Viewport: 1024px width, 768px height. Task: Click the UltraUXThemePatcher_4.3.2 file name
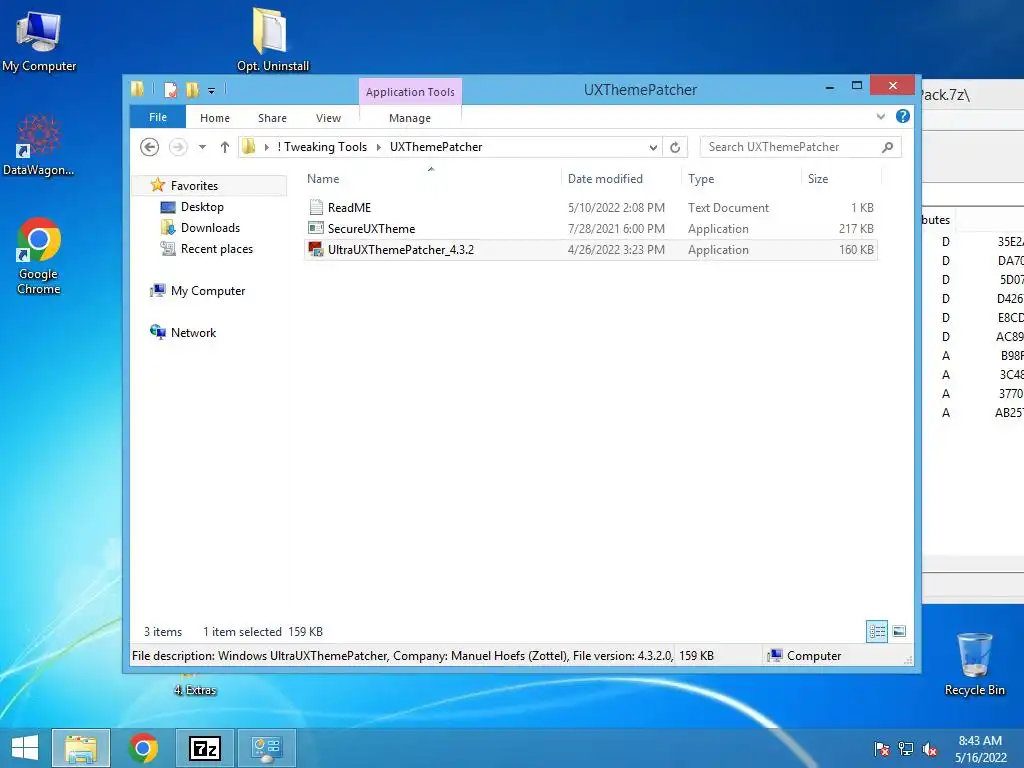(401, 249)
